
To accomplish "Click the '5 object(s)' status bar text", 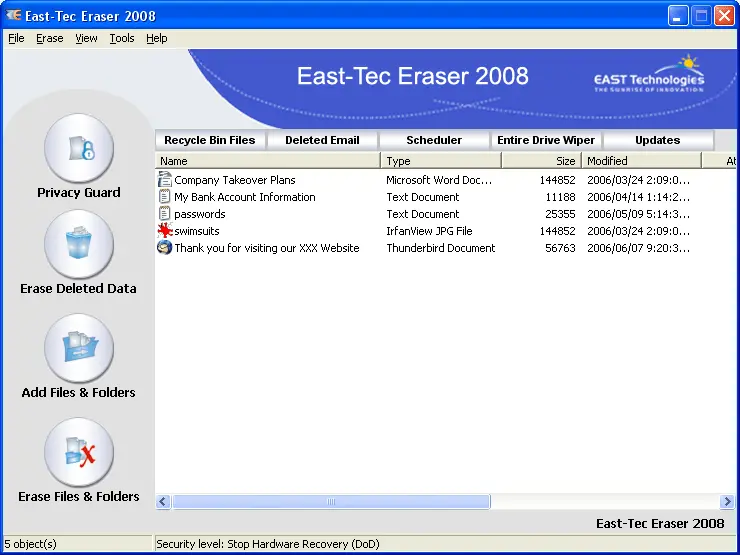I will pyautogui.click(x=30, y=544).
